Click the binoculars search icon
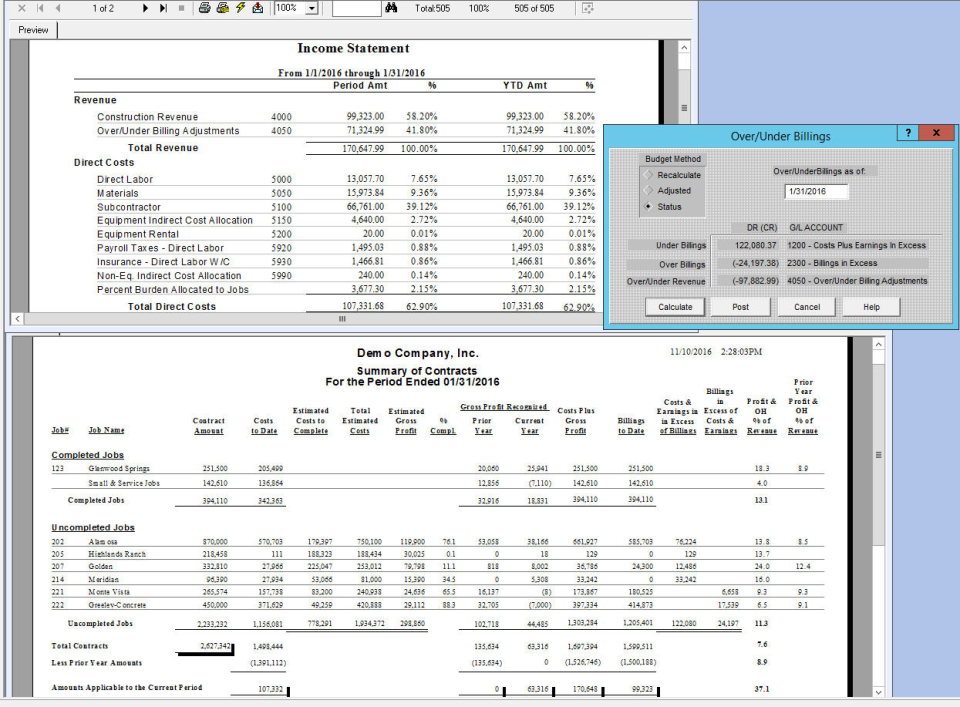 (x=391, y=8)
